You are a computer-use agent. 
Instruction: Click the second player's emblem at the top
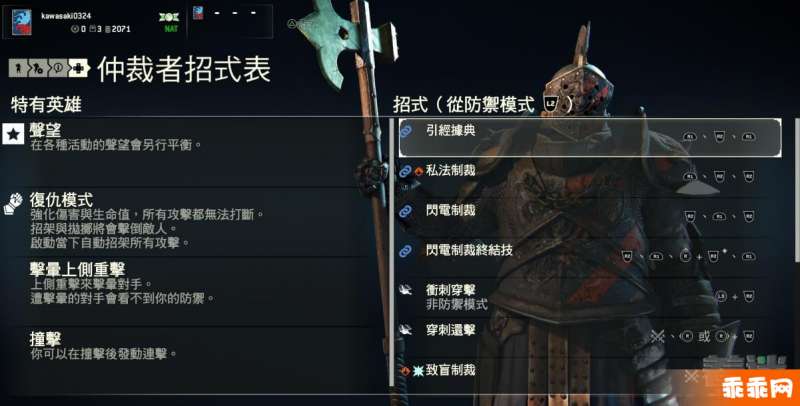[x=198, y=13]
